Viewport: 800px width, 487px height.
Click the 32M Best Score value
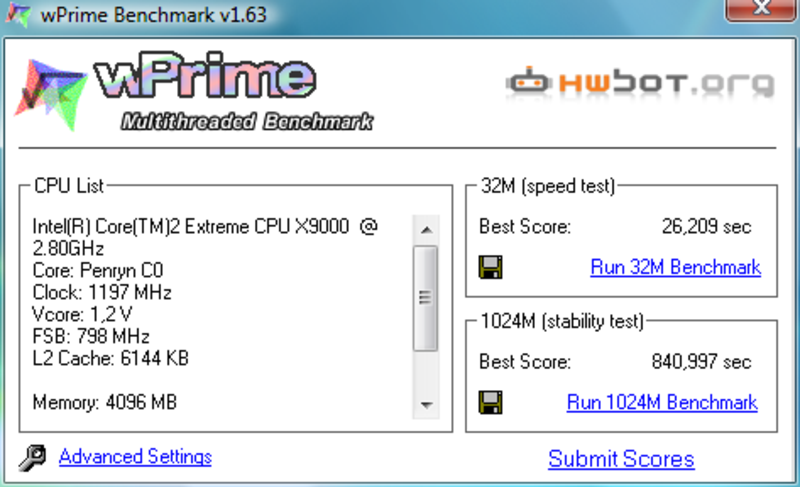707,226
